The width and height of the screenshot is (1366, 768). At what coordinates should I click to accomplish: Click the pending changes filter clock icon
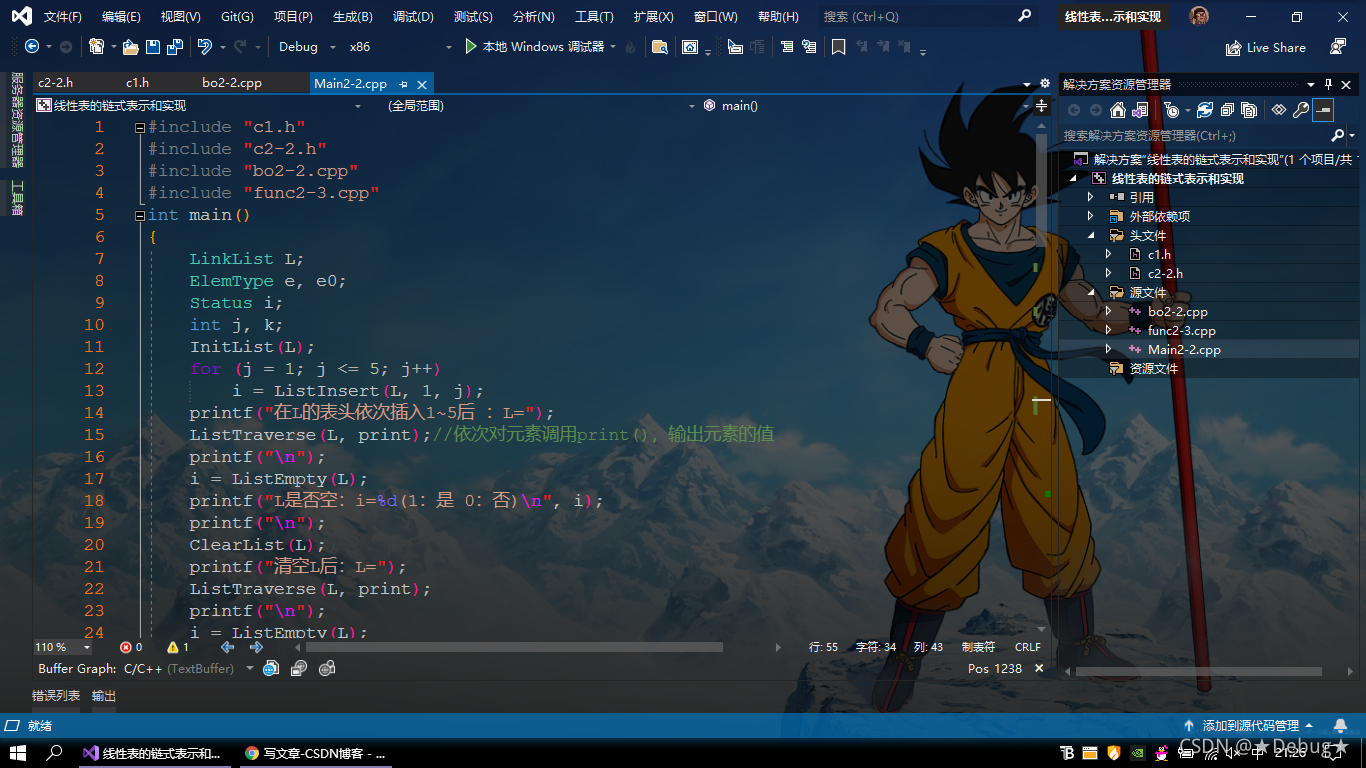1174,110
